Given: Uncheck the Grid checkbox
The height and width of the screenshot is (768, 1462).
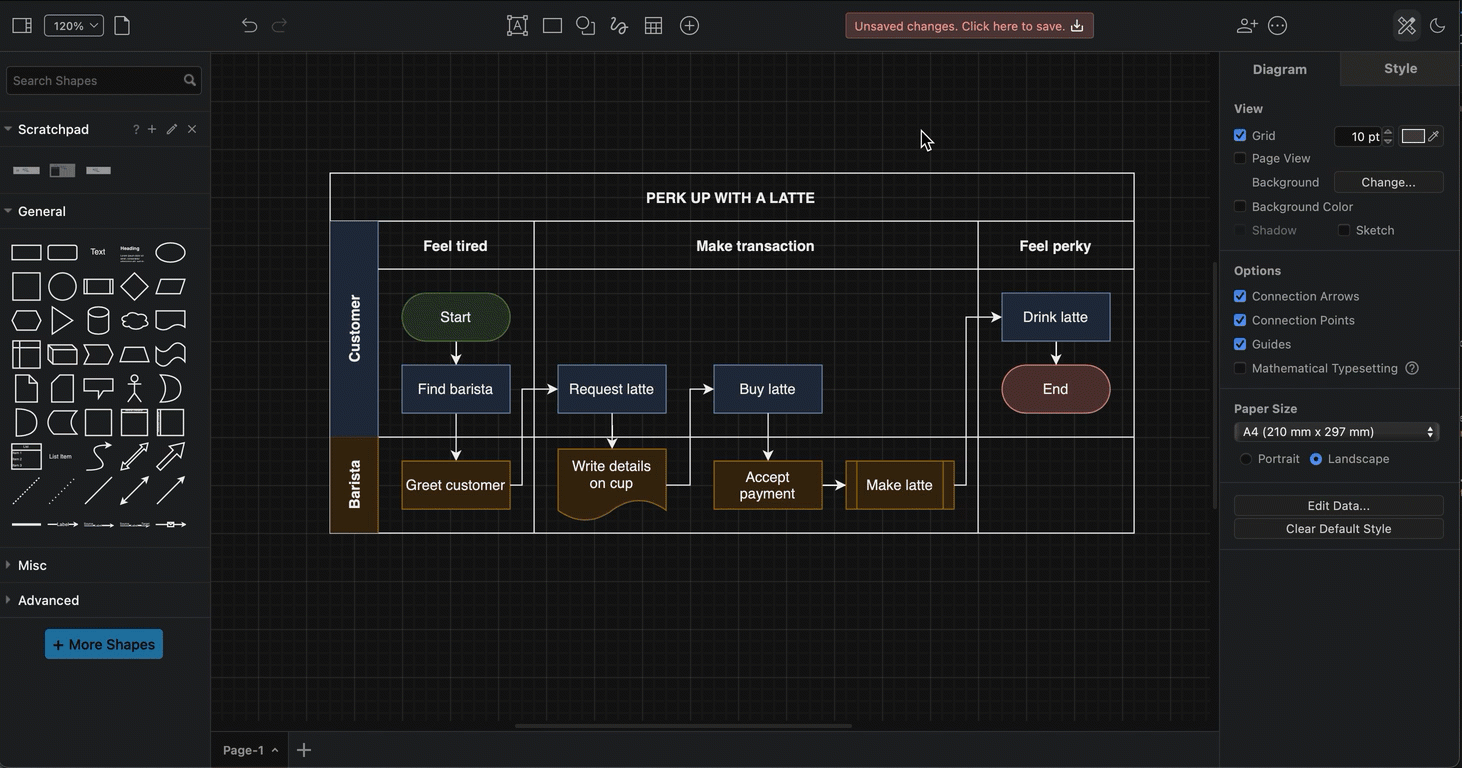Looking at the screenshot, I should (1240, 135).
